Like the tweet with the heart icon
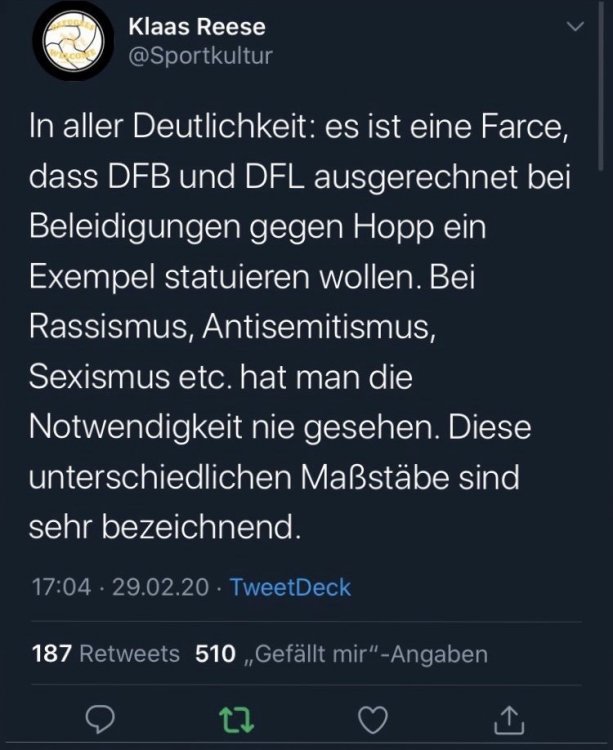 [x=373, y=720]
